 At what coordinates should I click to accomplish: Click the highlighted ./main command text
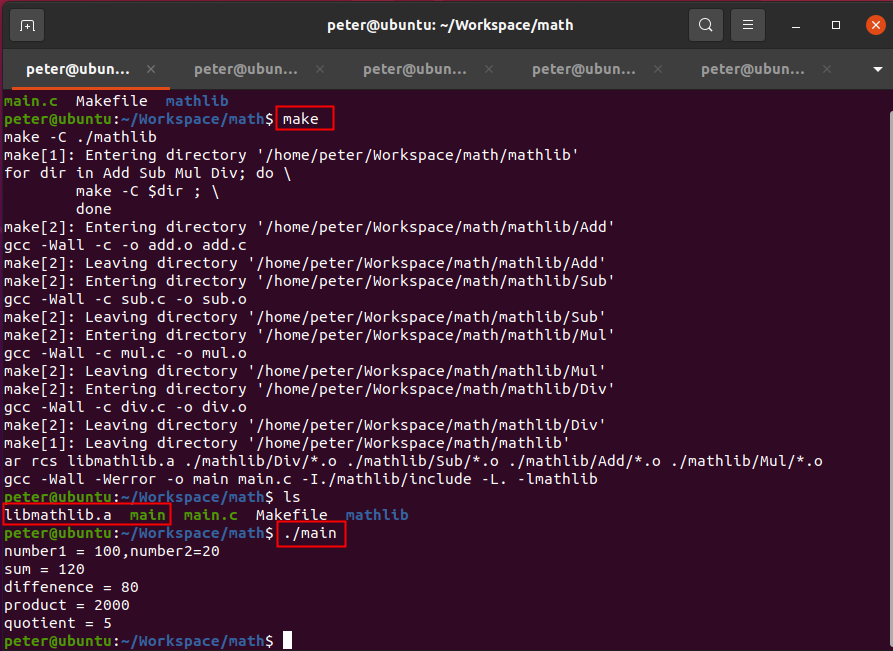tap(310, 533)
